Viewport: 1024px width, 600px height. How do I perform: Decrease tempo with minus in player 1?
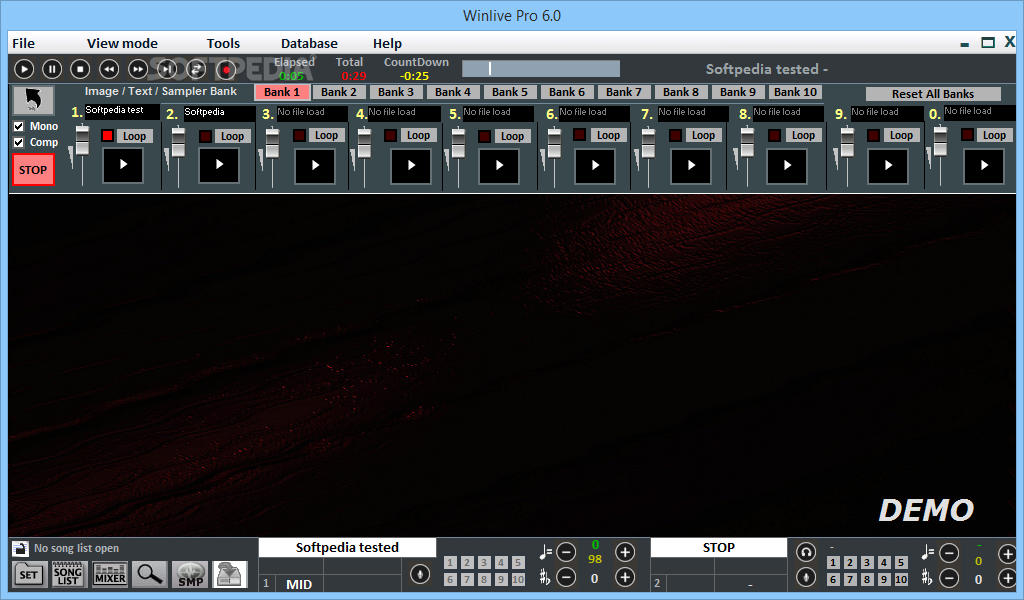(x=566, y=552)
